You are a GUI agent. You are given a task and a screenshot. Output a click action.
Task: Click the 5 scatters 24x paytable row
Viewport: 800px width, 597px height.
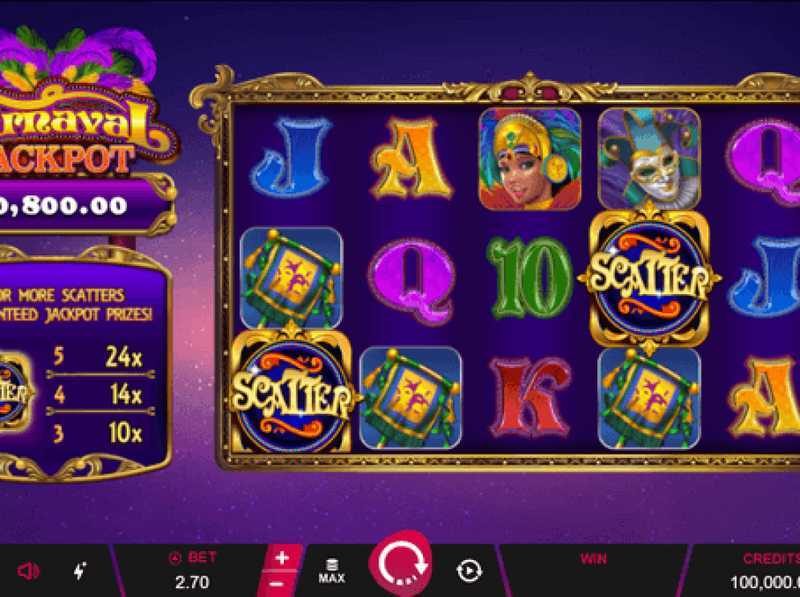(100, 357)
